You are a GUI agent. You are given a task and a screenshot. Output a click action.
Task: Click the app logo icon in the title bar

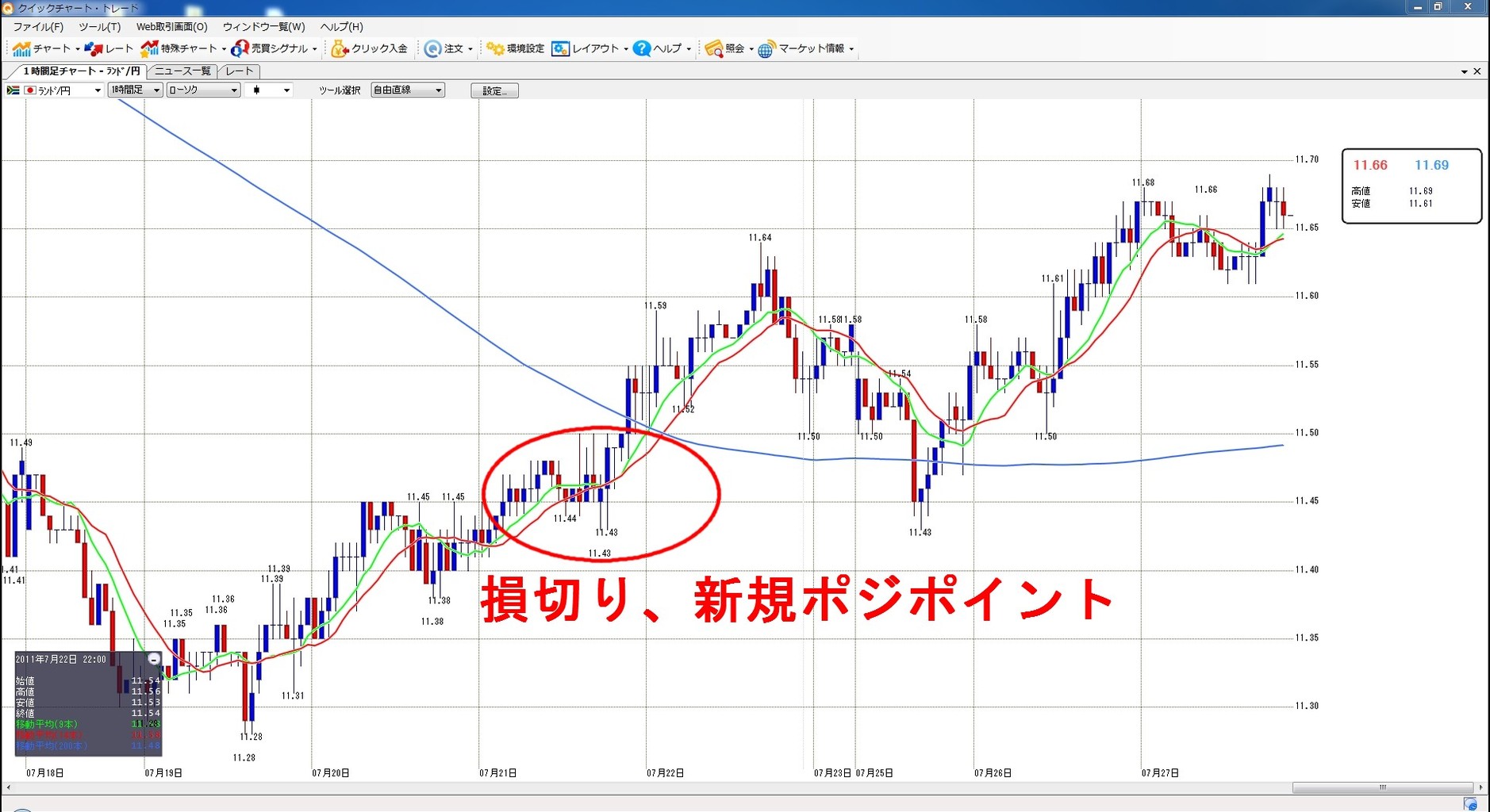8,7
